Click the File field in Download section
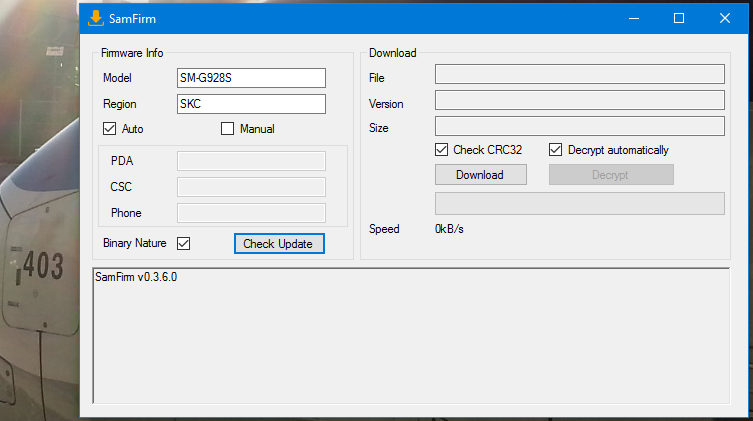The height and width of the screenshot is (421, 753). [579, 75]
